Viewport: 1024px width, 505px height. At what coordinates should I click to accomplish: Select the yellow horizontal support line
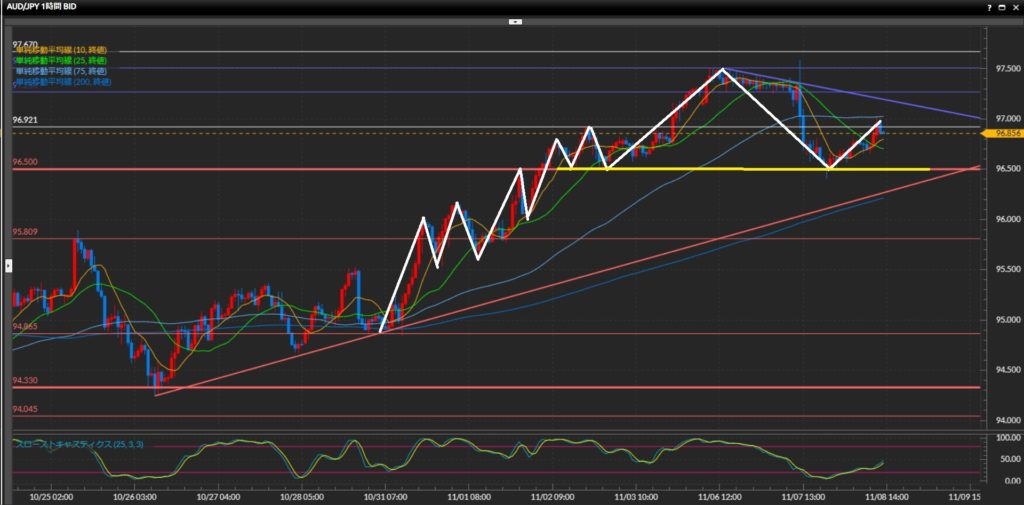click(x=750, y=169)
